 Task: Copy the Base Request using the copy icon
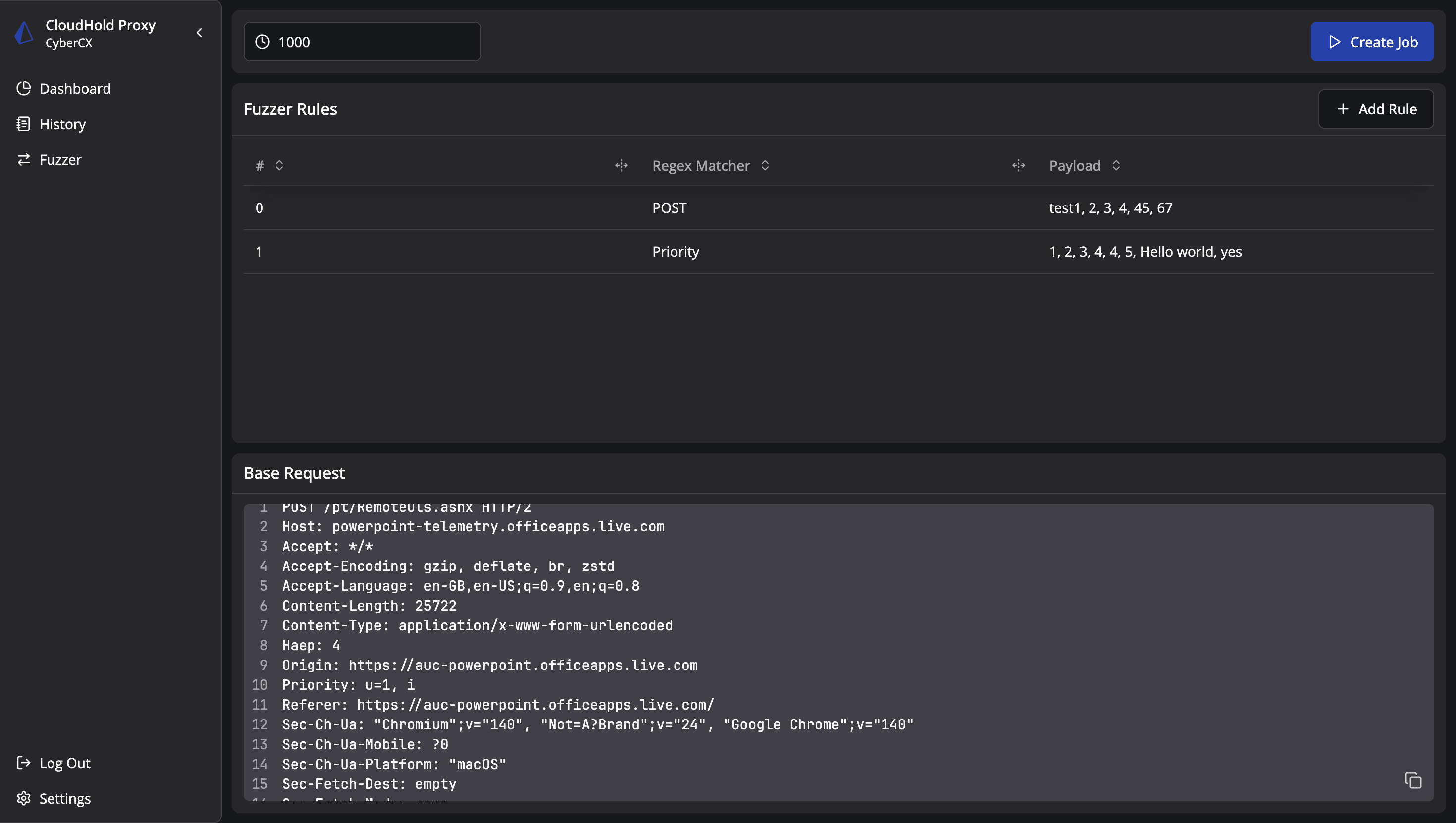coord(1413,779)
